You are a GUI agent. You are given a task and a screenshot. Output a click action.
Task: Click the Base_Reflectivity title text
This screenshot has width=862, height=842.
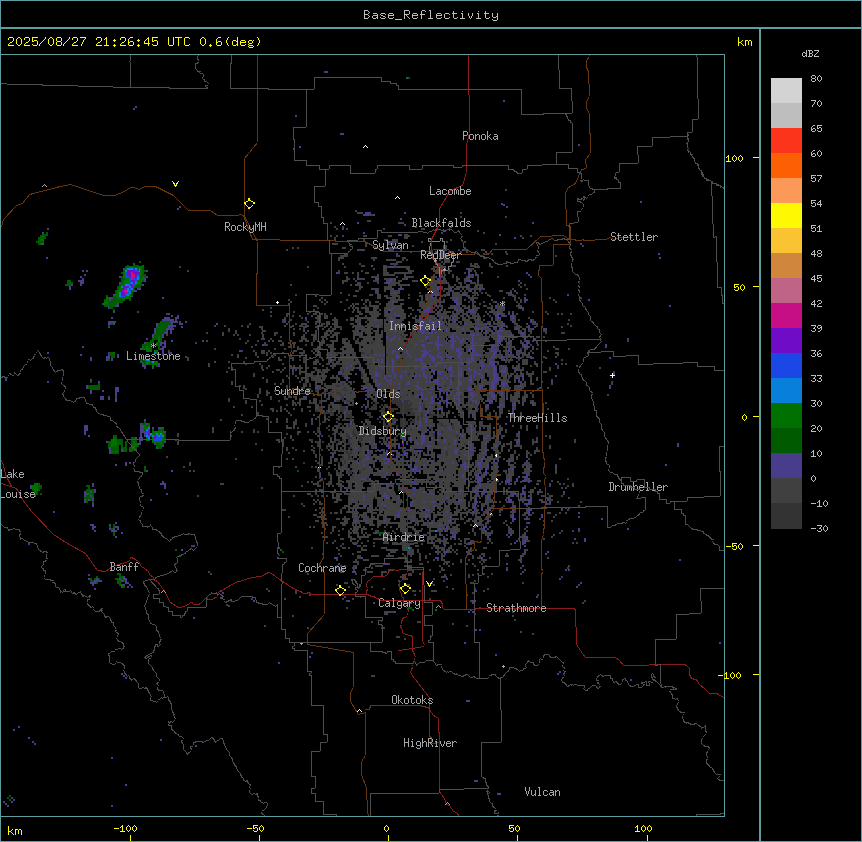pos(431,15)
